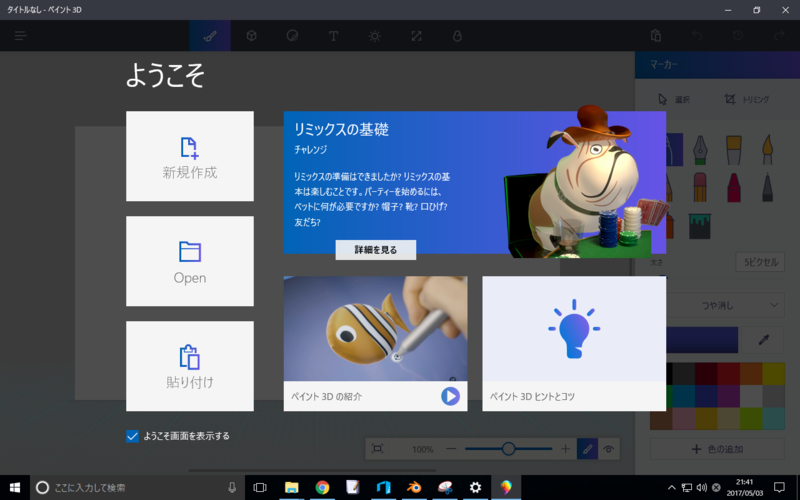Click the 色の追加 add color button
The width and height of the screenshot is (800, 500).
pos(717,449)
